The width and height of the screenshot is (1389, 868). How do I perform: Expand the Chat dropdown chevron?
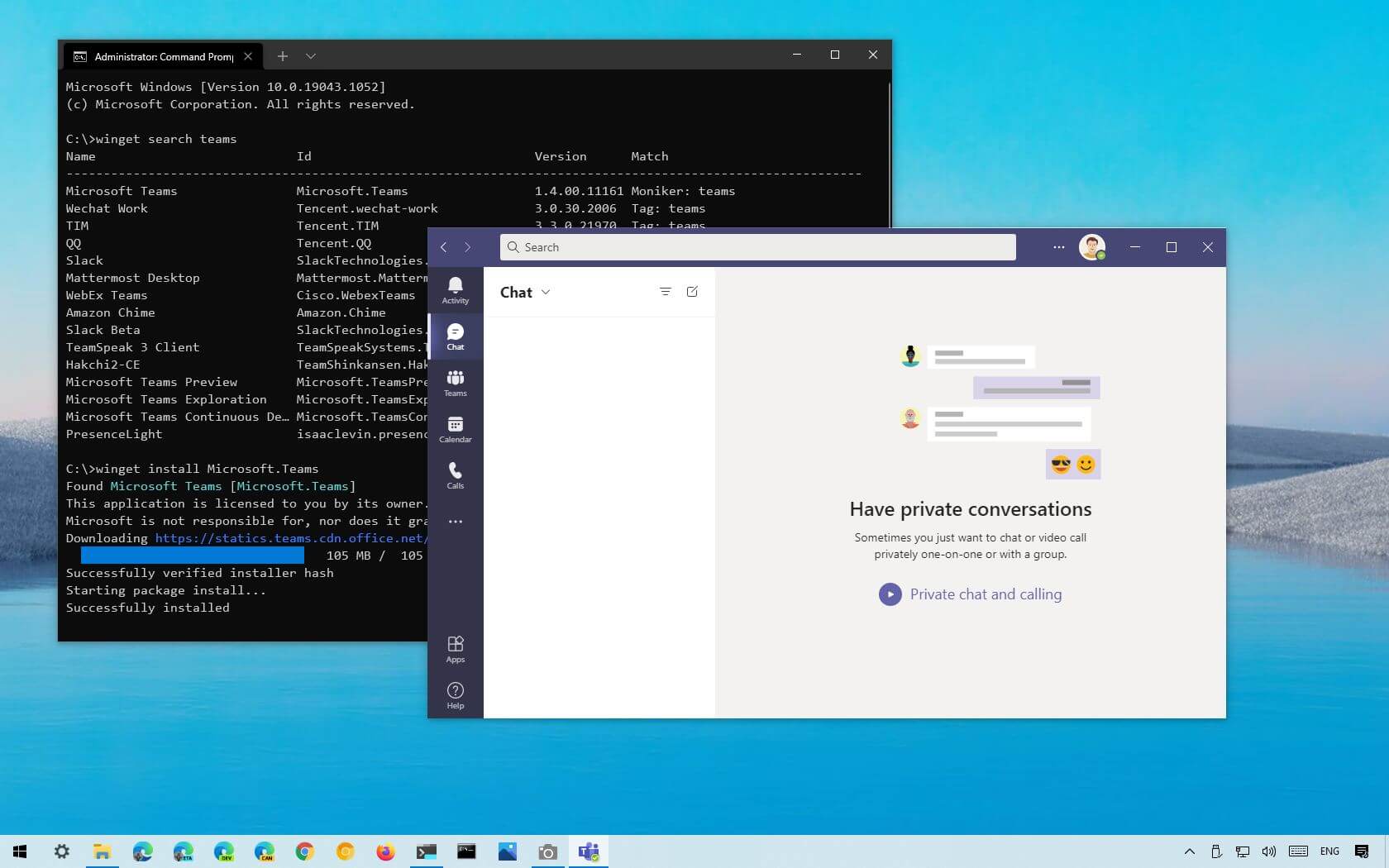[x=546, y=293]
